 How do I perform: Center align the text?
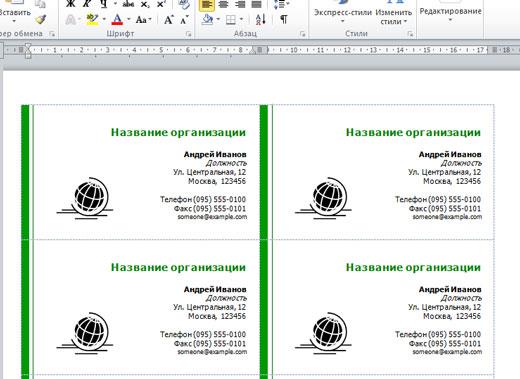(223, 4)
